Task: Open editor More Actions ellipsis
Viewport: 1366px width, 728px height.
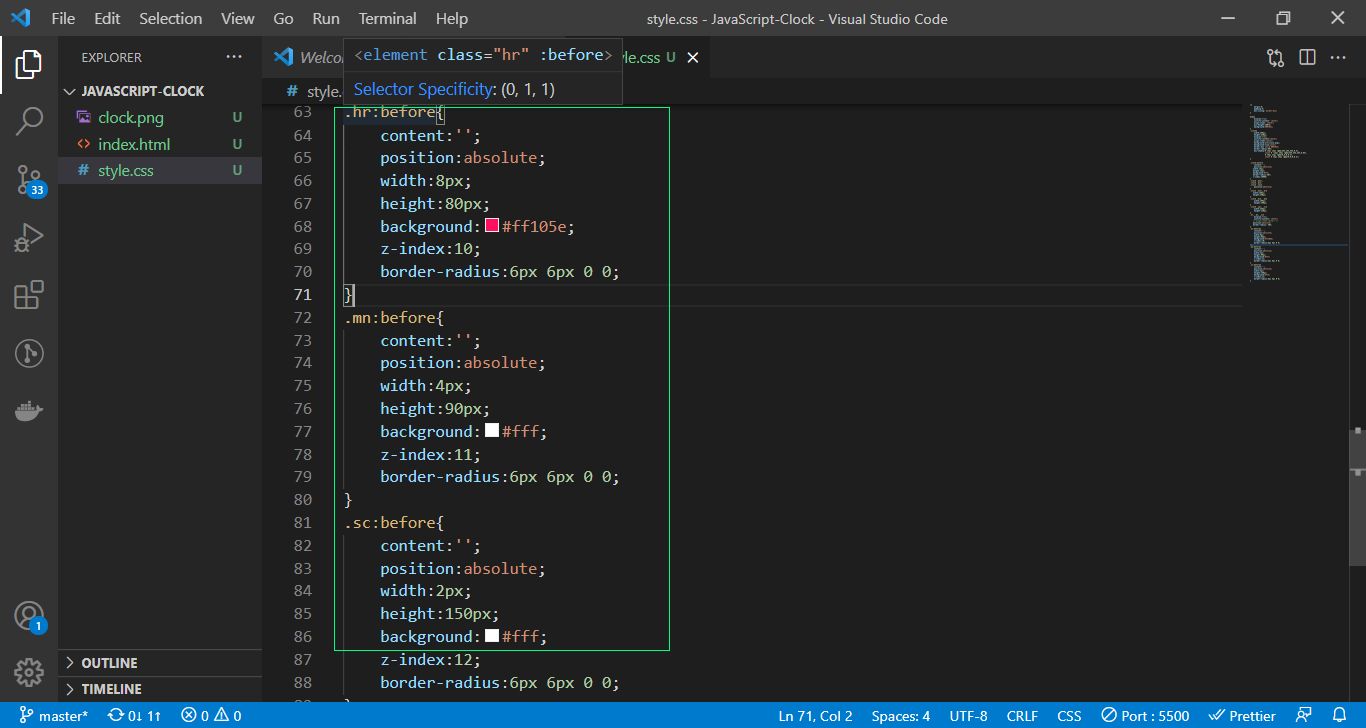Action: [1338, 58]
